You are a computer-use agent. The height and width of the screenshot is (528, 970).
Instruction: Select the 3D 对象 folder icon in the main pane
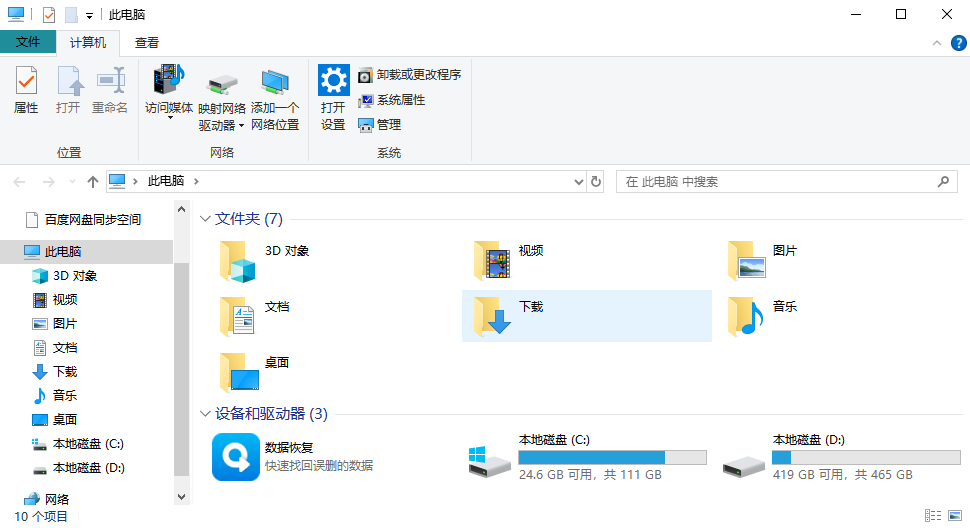(x=238, y=262)
